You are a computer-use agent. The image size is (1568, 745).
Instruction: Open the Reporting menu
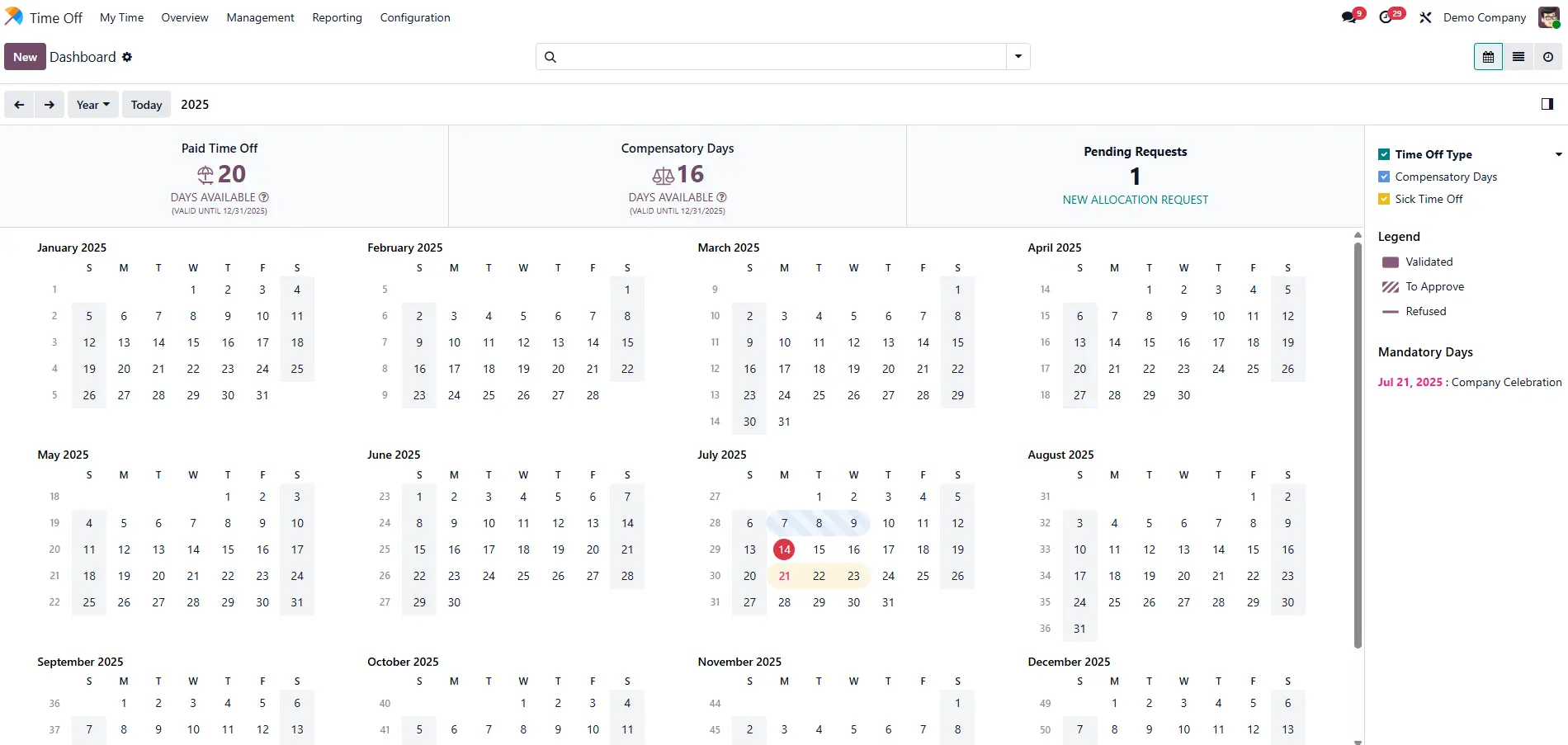(x=337, y=17)
